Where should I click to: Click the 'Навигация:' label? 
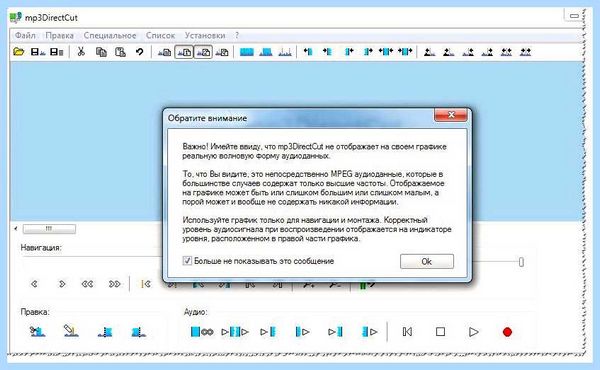point(41,248)
